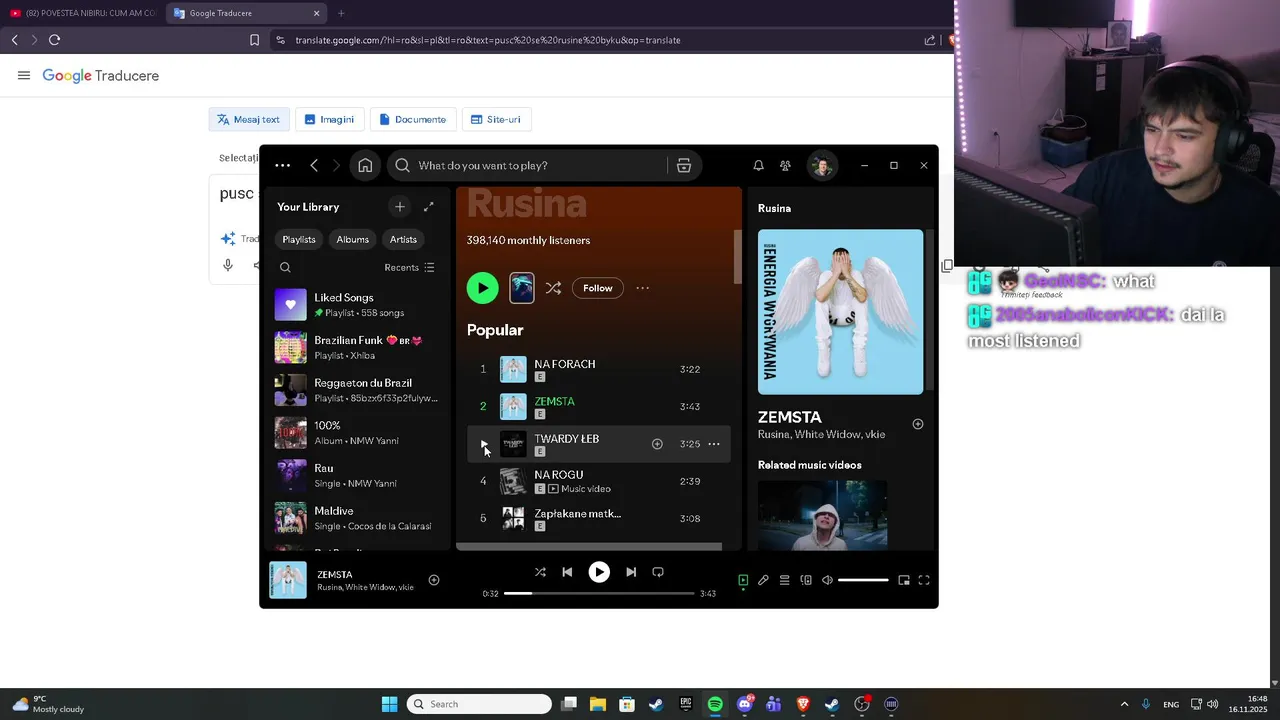Toggle Now Playing view panel
The width and height of the screenshot is (1280, 720).
click(x=743, y=580)
